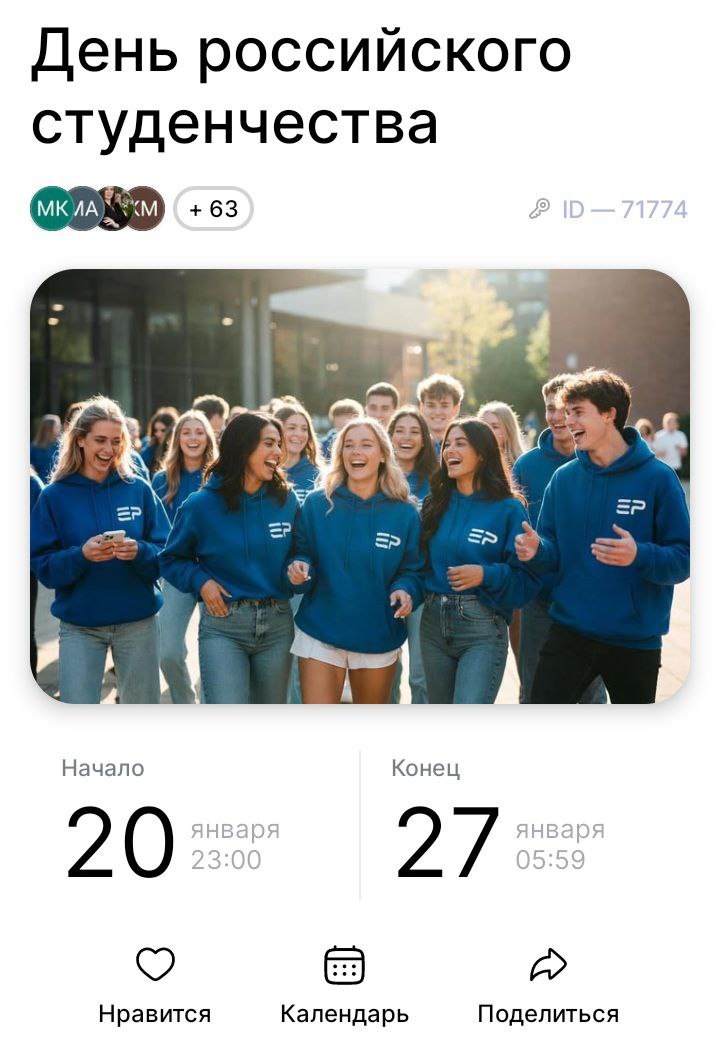720x1060 pixels.
Task: Open the green МК participant avatar
Action: [49, 208]
